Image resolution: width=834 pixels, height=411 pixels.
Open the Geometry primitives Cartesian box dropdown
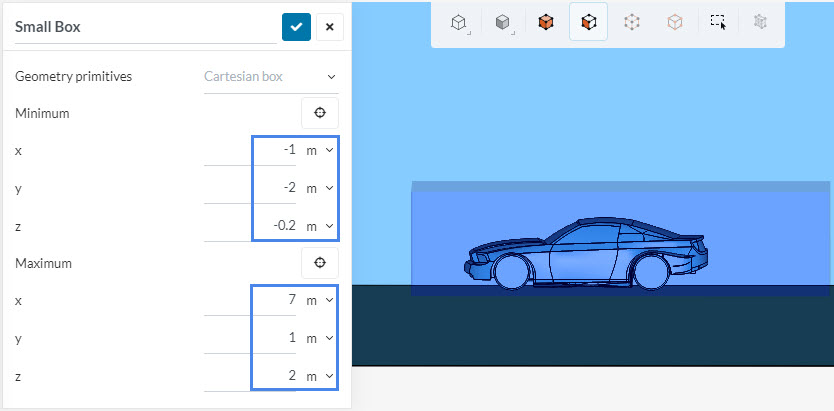click(270, 77)
